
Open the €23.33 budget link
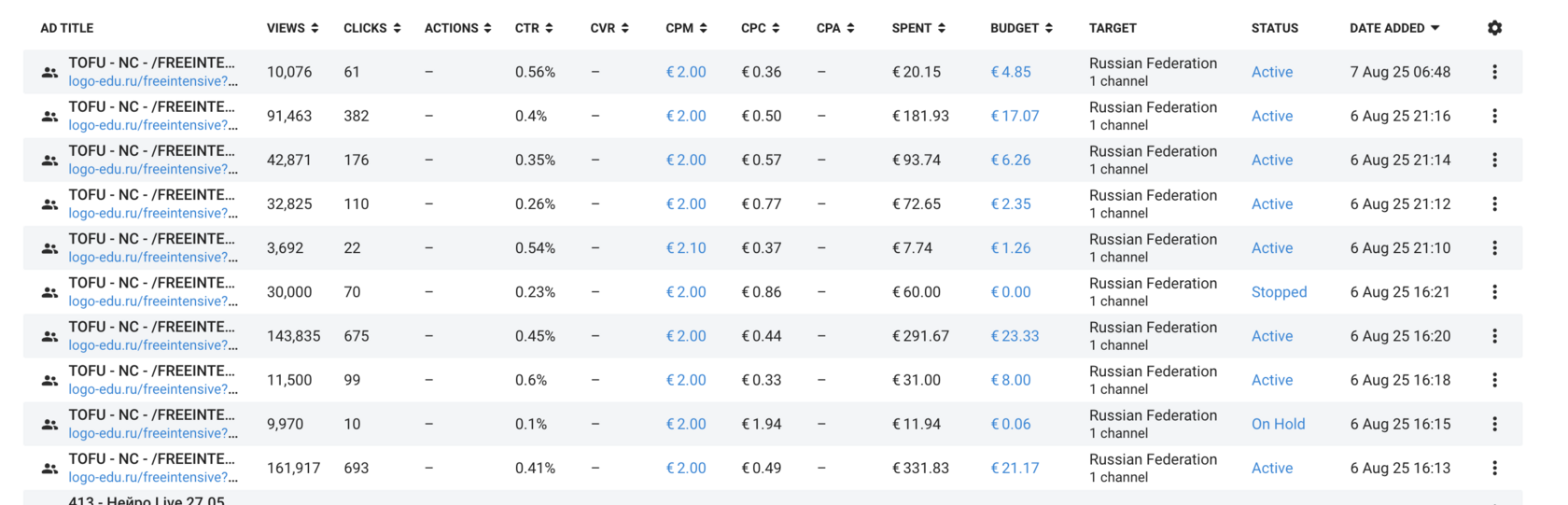click(1015, 336)
